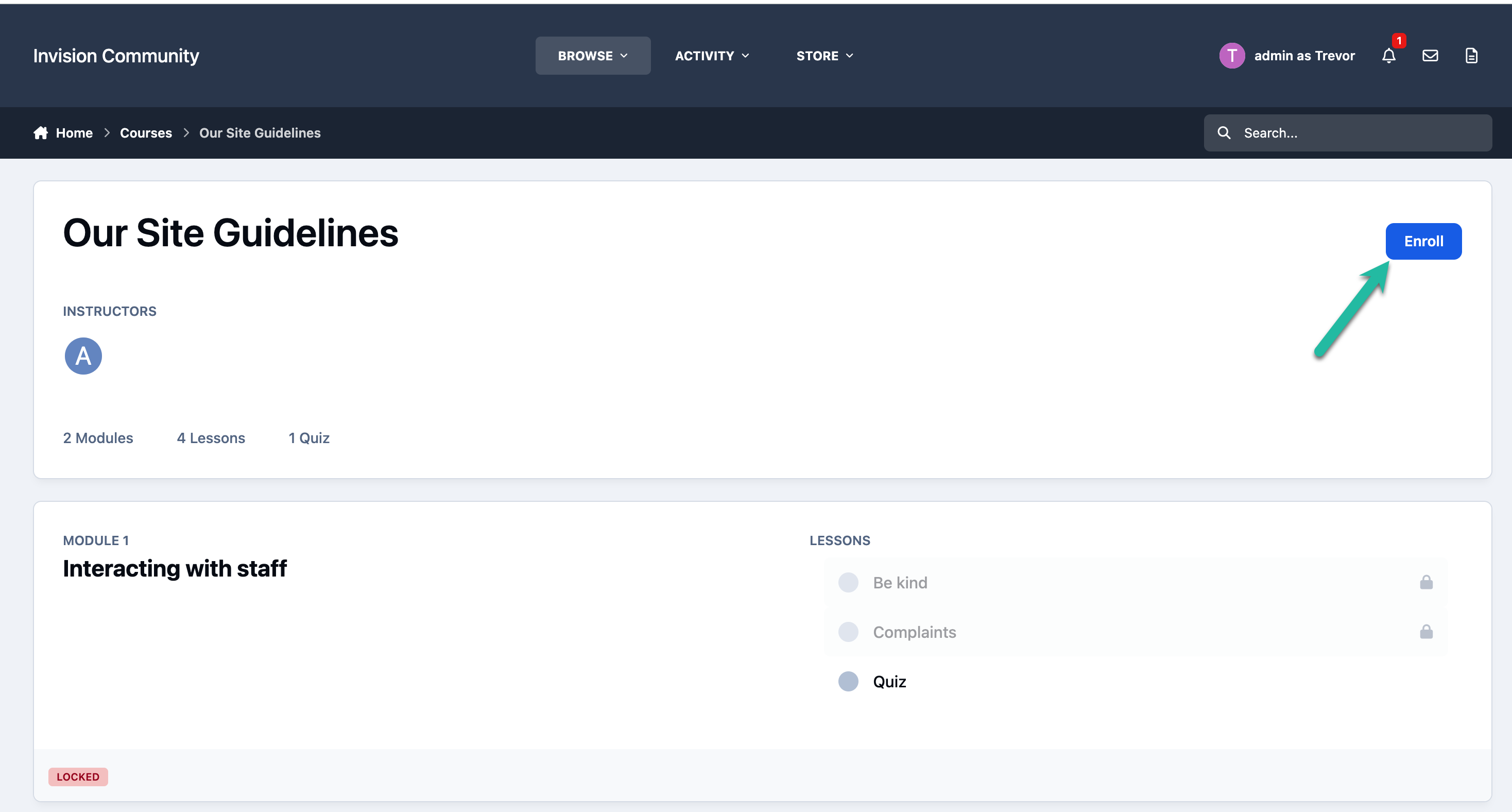1512x812 pixels.
Task: Open the Invision Community site title
Action: tap(116, 56)
